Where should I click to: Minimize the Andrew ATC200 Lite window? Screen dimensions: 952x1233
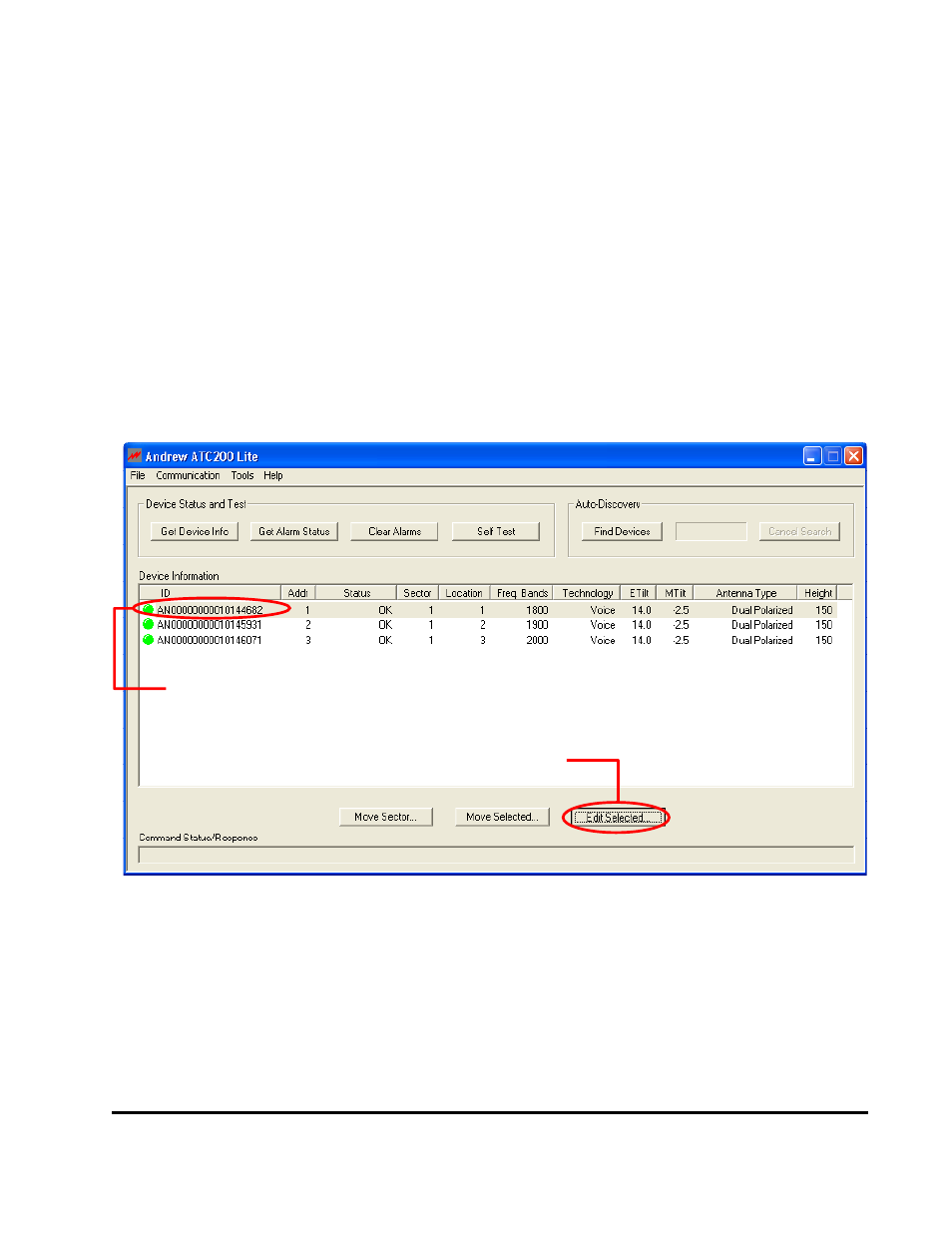(x=812, y=456)
